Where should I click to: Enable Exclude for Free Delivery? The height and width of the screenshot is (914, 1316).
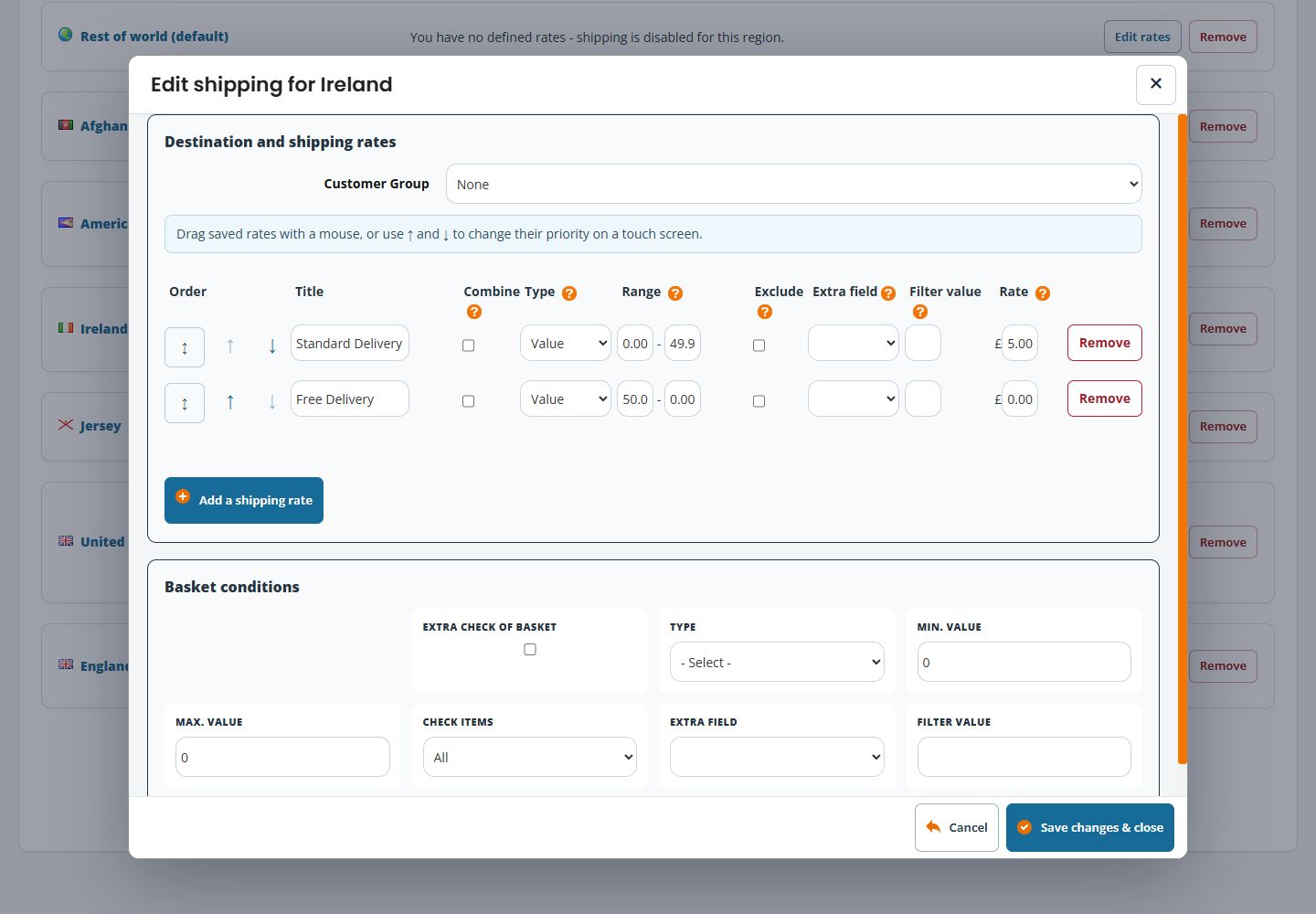759,401
